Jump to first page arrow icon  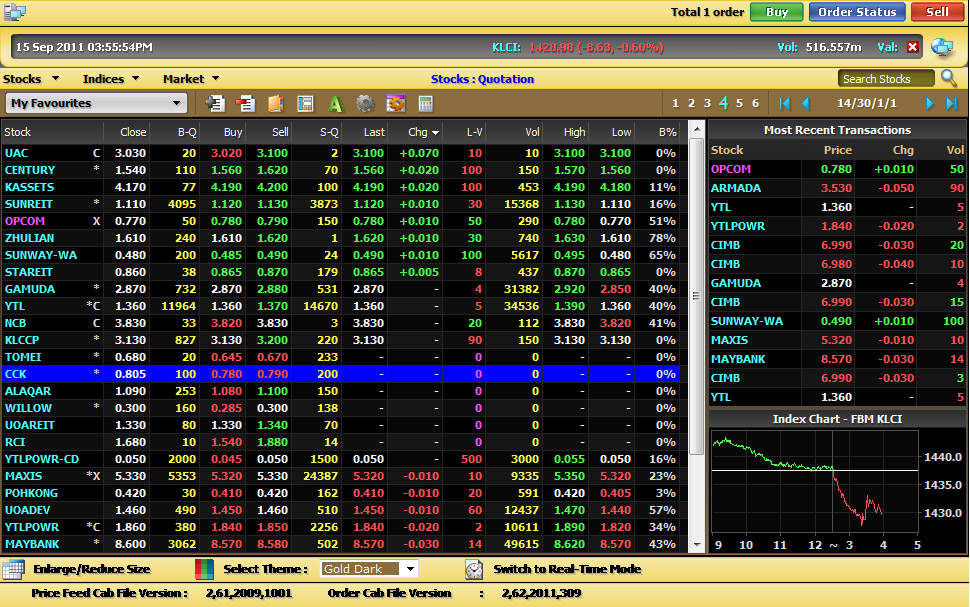click(x=784, y=103)
